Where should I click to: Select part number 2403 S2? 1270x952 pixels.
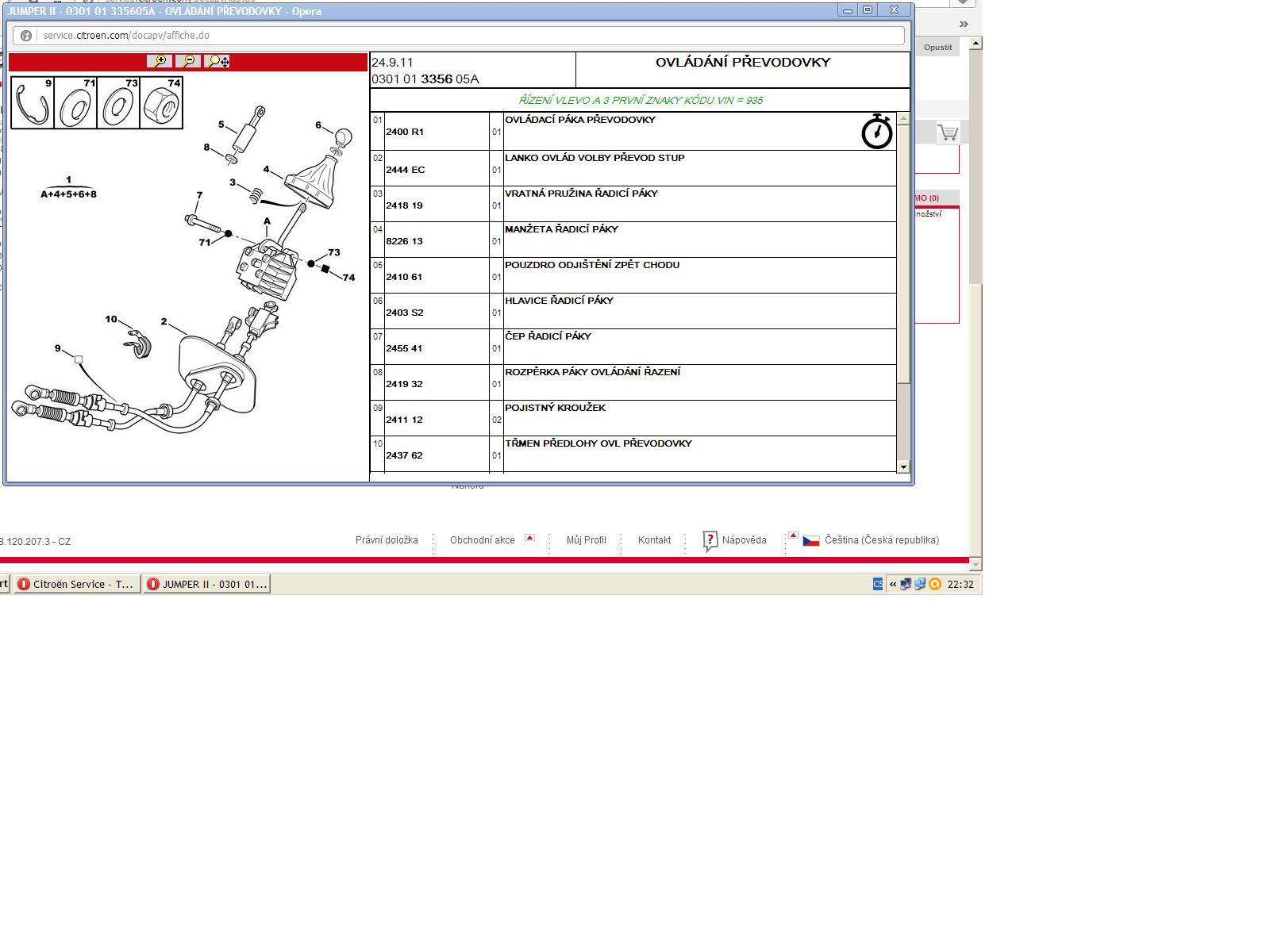point(405,313)
